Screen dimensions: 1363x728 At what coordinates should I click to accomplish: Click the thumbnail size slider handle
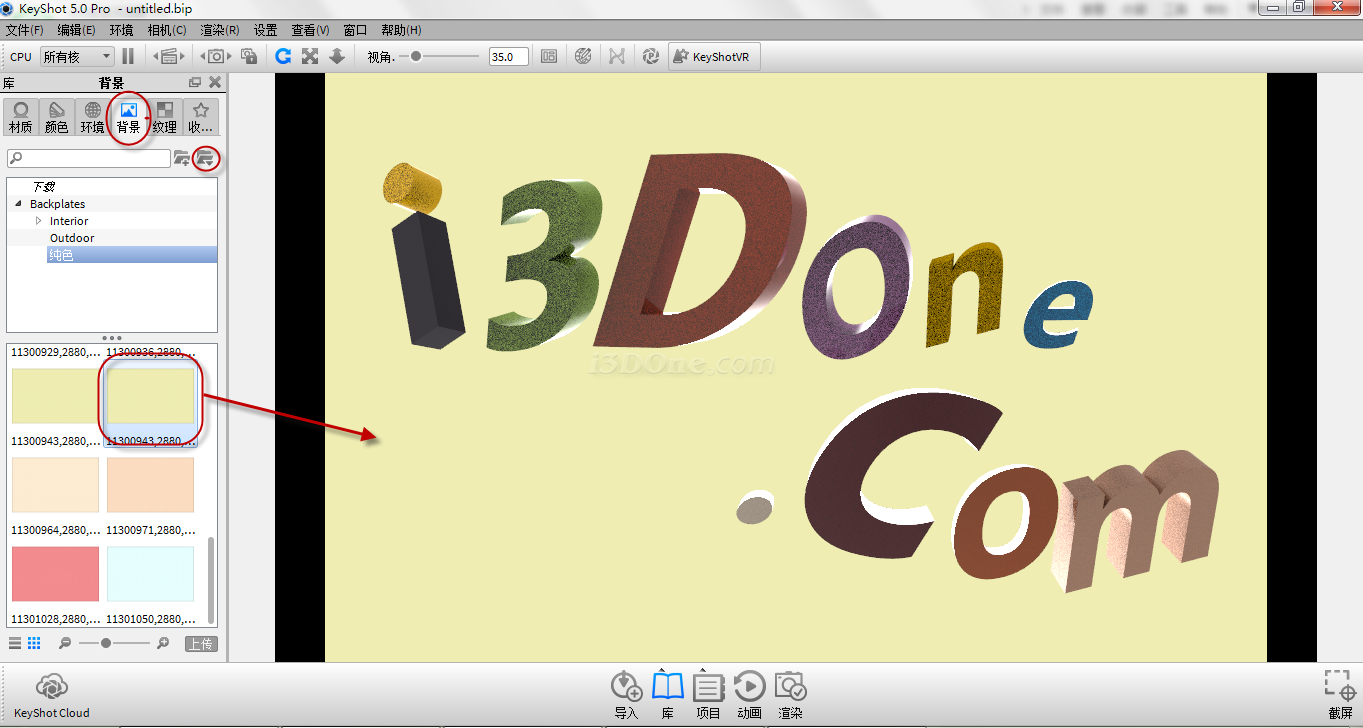(106, 643)
